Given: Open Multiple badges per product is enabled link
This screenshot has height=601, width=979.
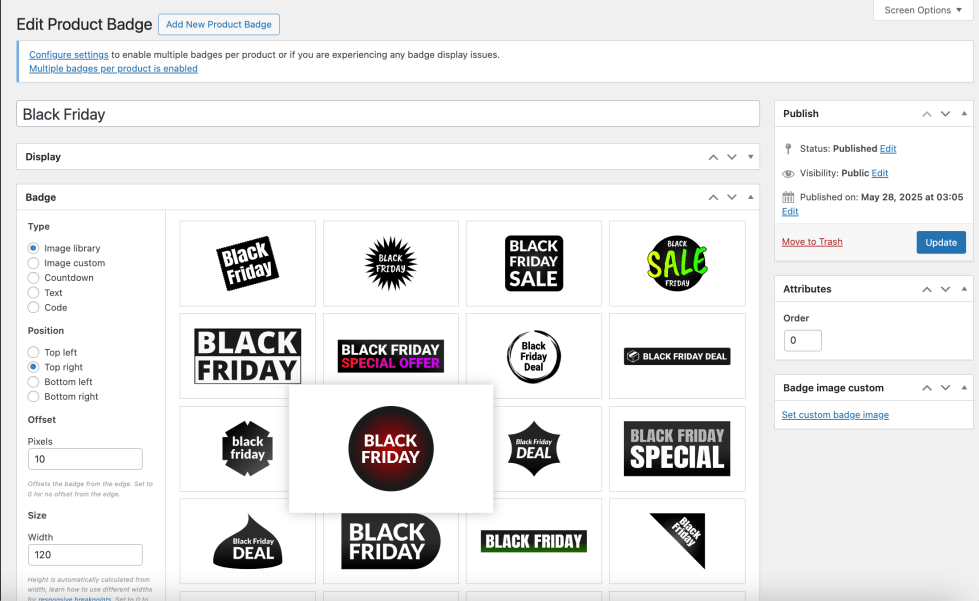Looking at the screenshot, I should pyautogui.click(x=113, y=69).
